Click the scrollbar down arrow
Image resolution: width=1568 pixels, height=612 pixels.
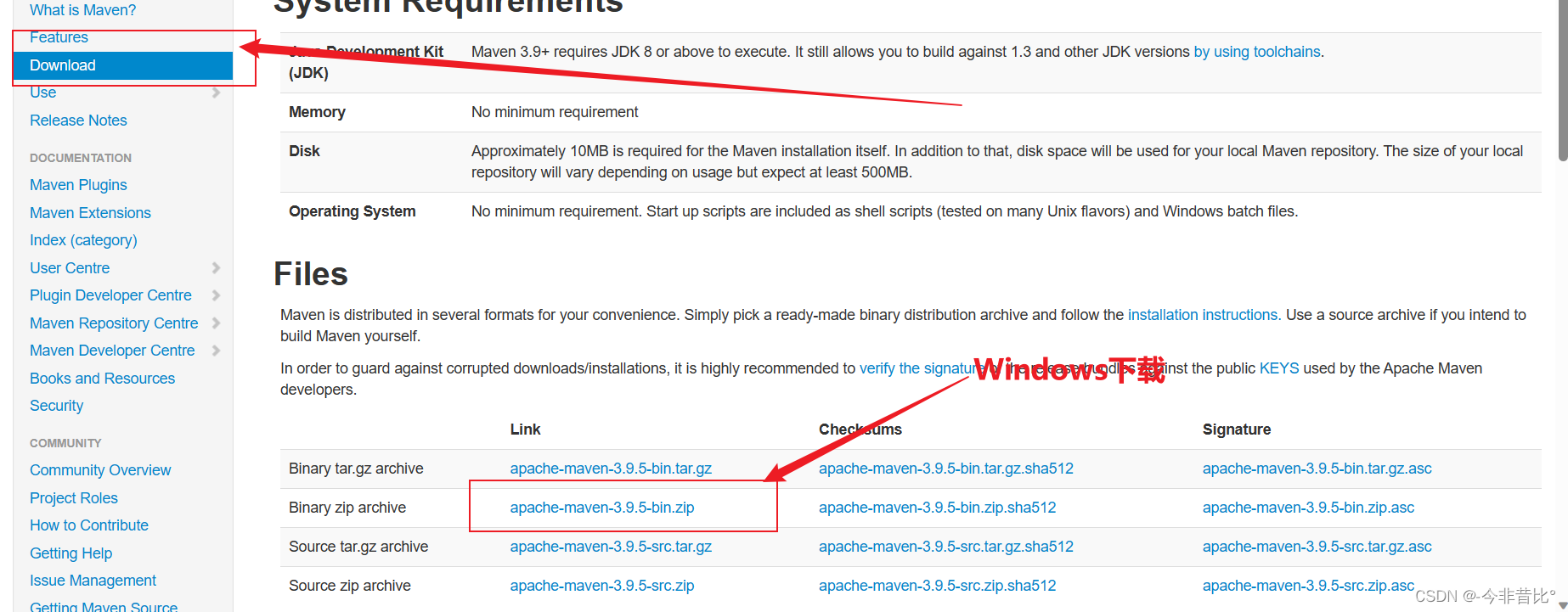[1562, 605]
